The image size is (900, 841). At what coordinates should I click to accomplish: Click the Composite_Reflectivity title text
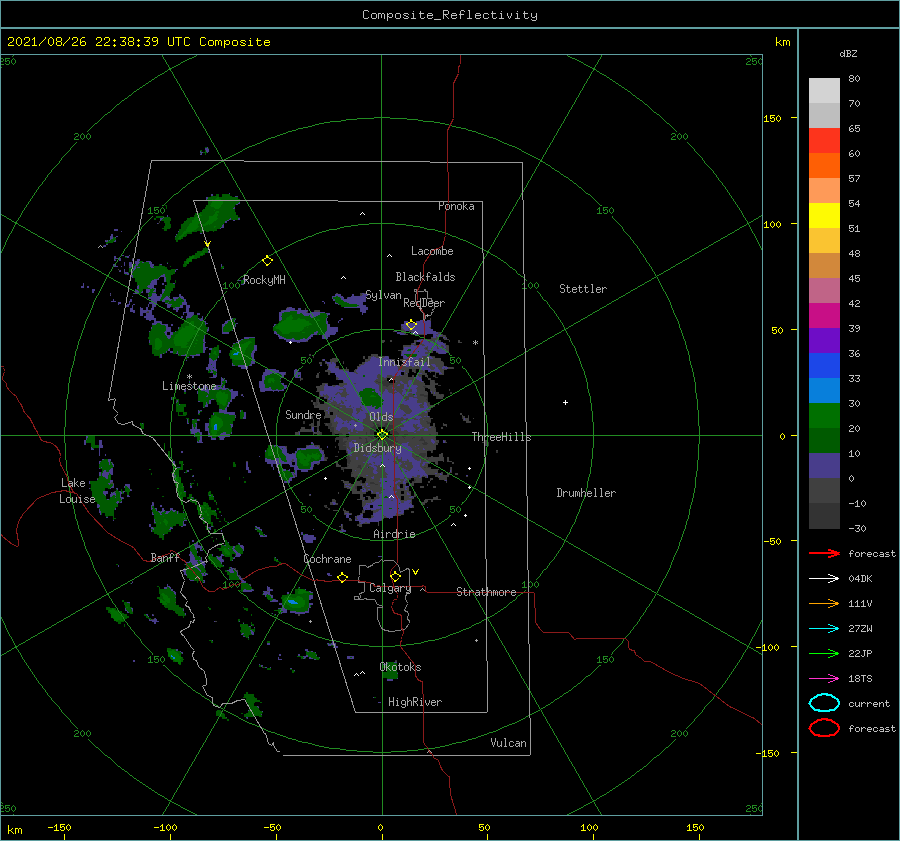[449, 15]
